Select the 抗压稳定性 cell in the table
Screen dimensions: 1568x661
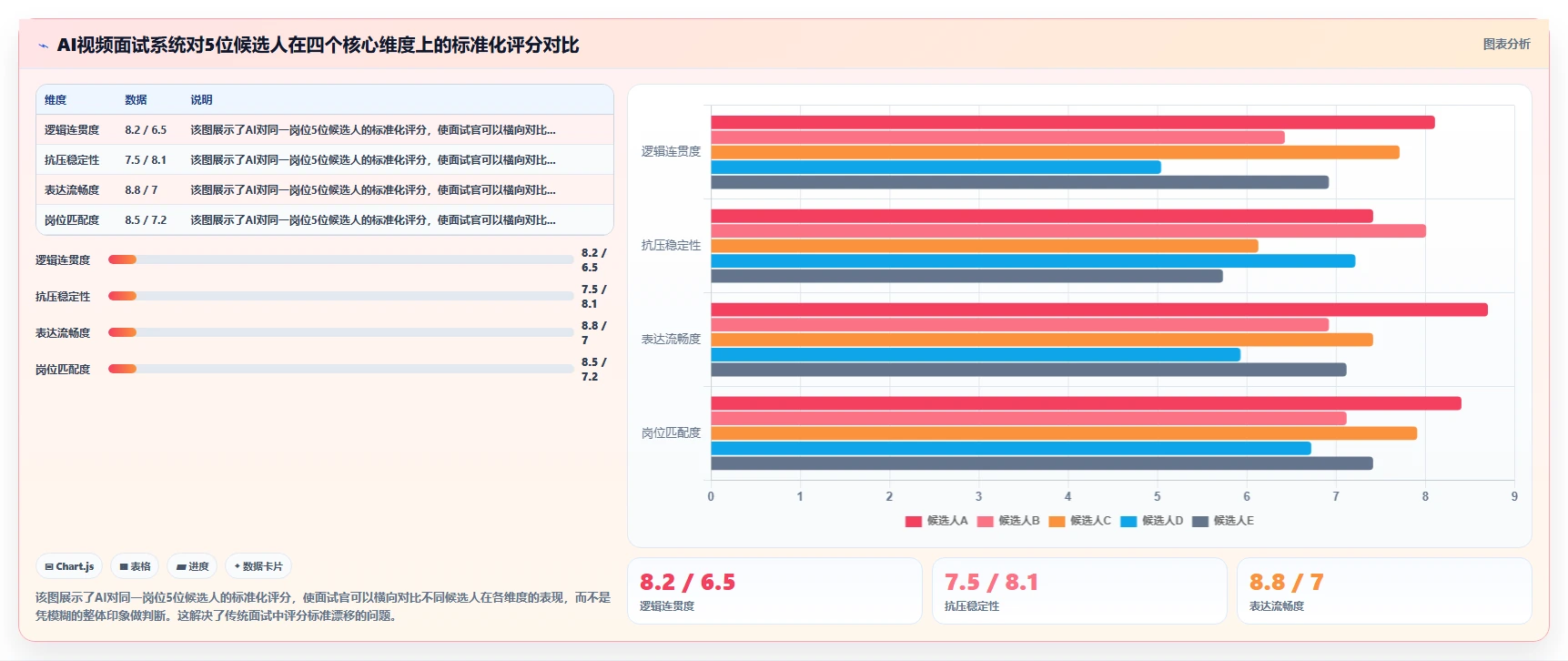pyautogui.click(x=72, y=160)
